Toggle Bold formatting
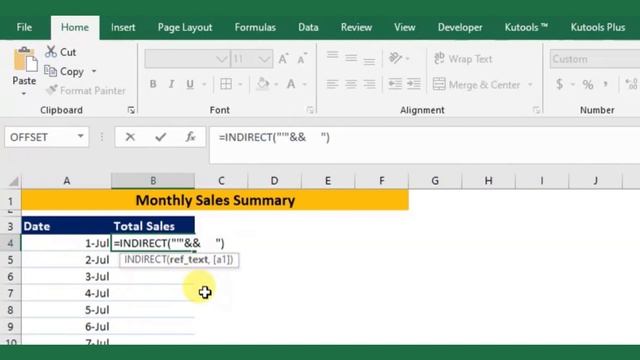Viewport: 640px width, 360px height. tap(153, 84)
